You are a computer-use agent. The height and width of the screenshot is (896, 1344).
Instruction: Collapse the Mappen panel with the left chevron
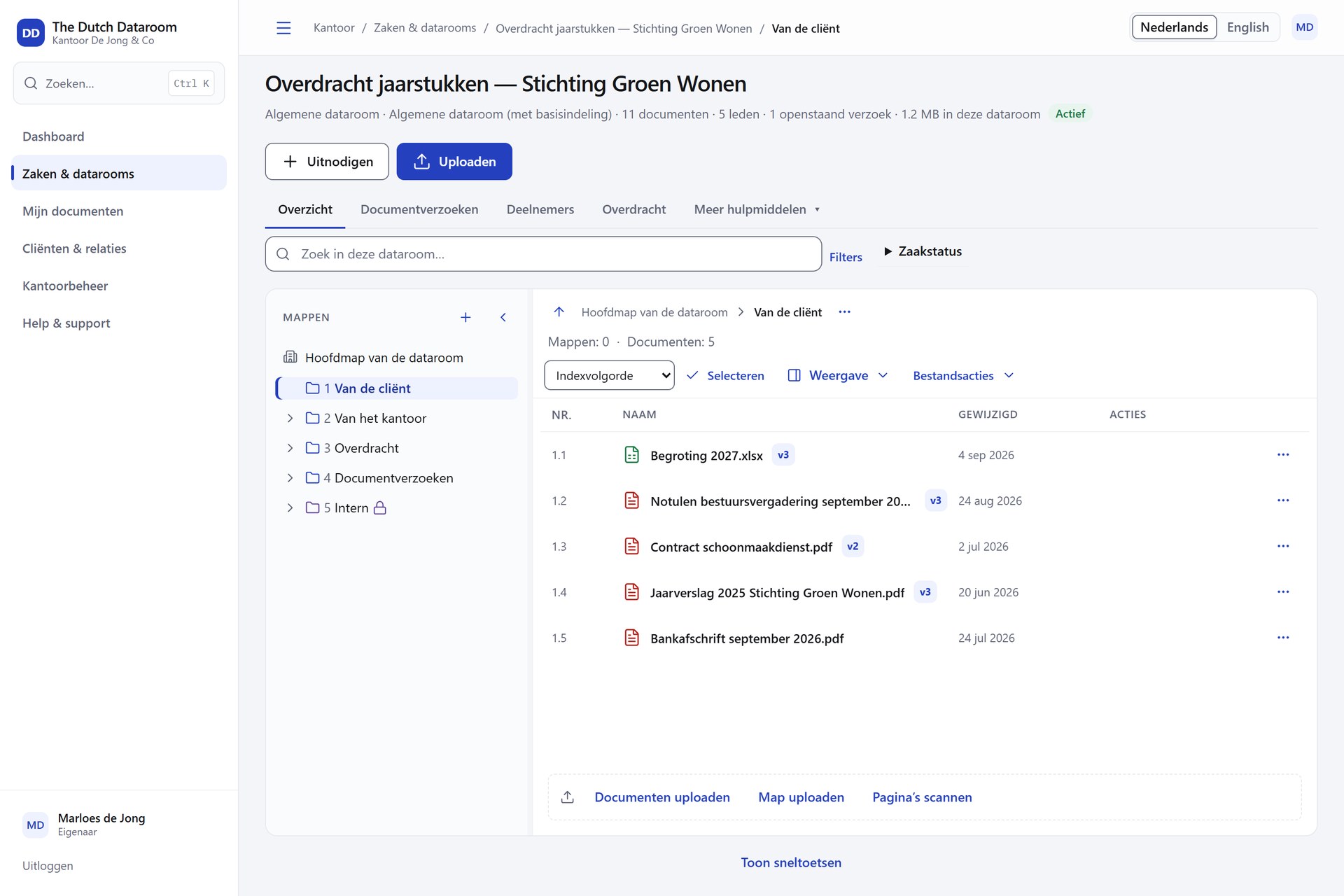[503, 317]
